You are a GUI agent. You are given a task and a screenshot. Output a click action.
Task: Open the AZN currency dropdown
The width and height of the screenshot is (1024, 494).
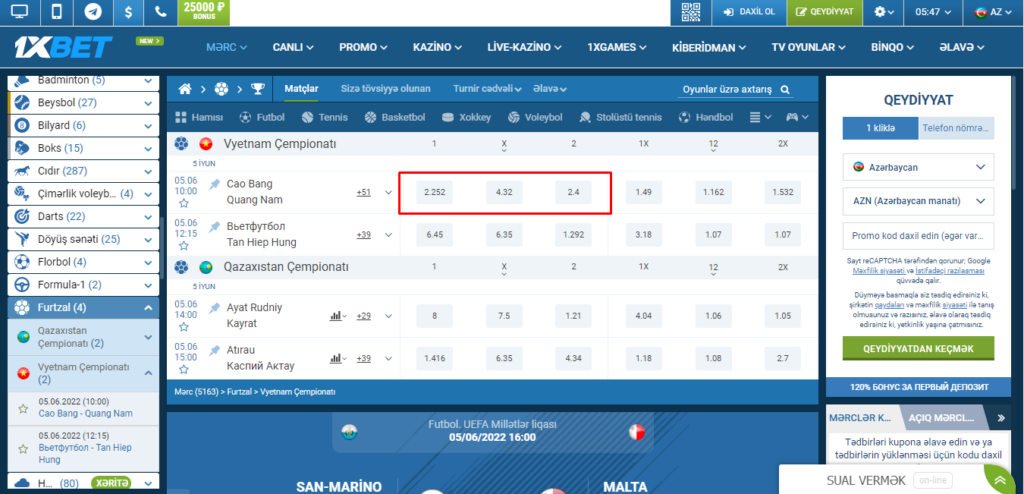pyautogui.click(x=919, y=201)
